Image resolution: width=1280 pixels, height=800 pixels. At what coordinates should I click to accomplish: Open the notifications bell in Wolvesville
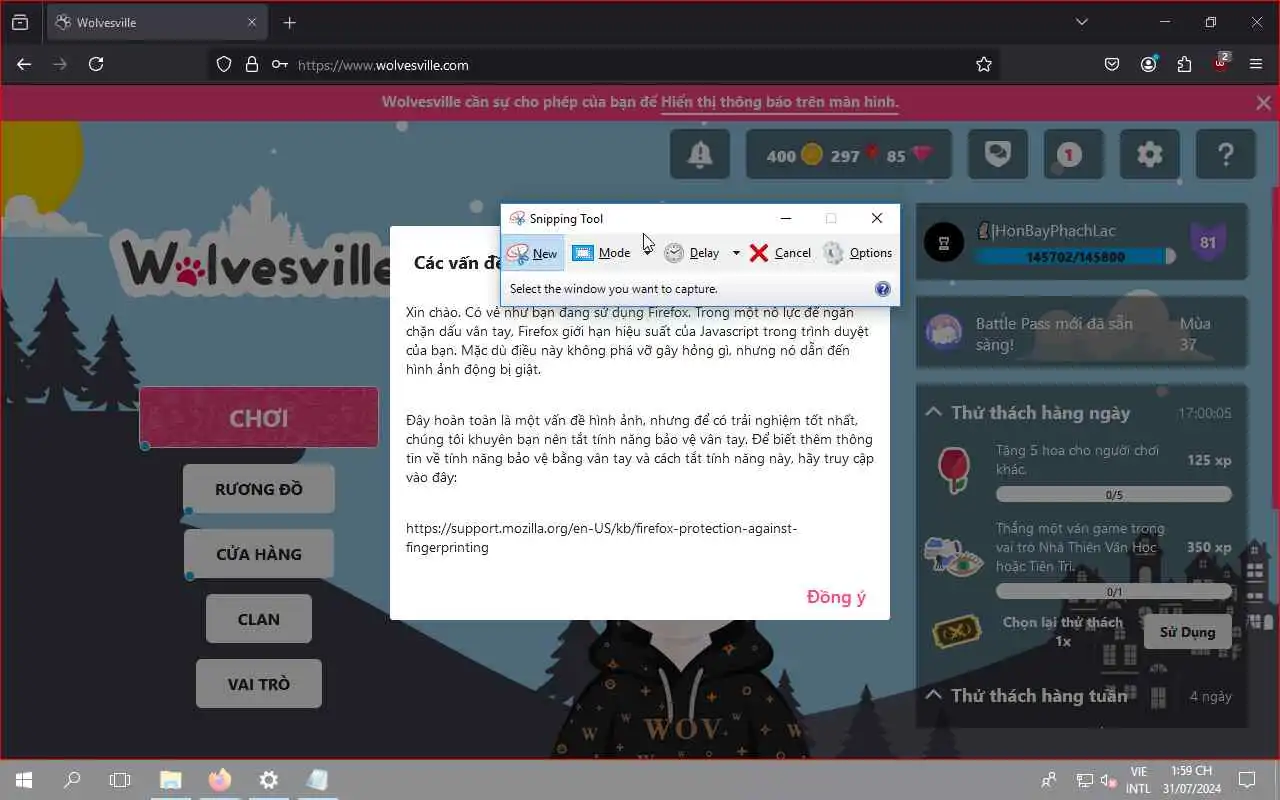700,155
